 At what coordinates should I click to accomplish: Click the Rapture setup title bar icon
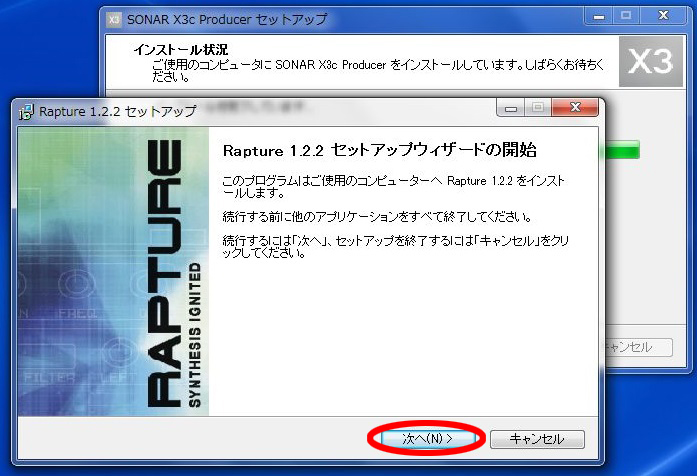point(26,112)
